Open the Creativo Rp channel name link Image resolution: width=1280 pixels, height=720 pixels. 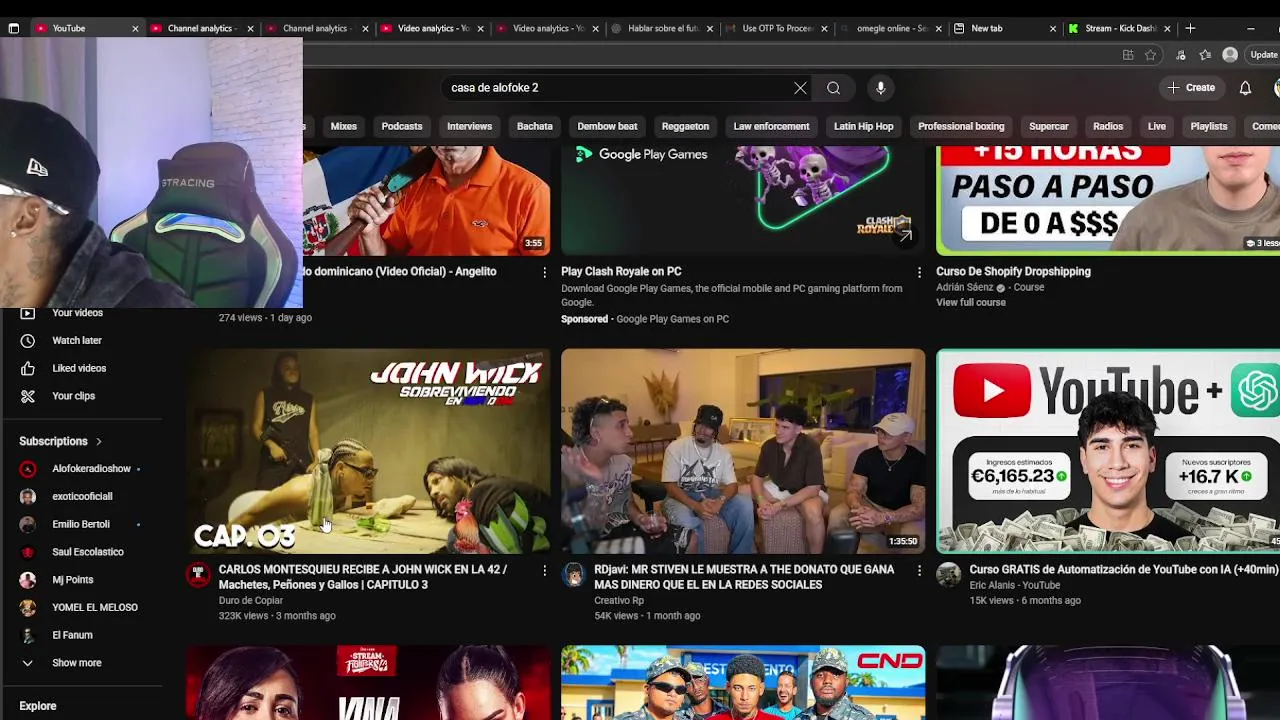[619, 601]
